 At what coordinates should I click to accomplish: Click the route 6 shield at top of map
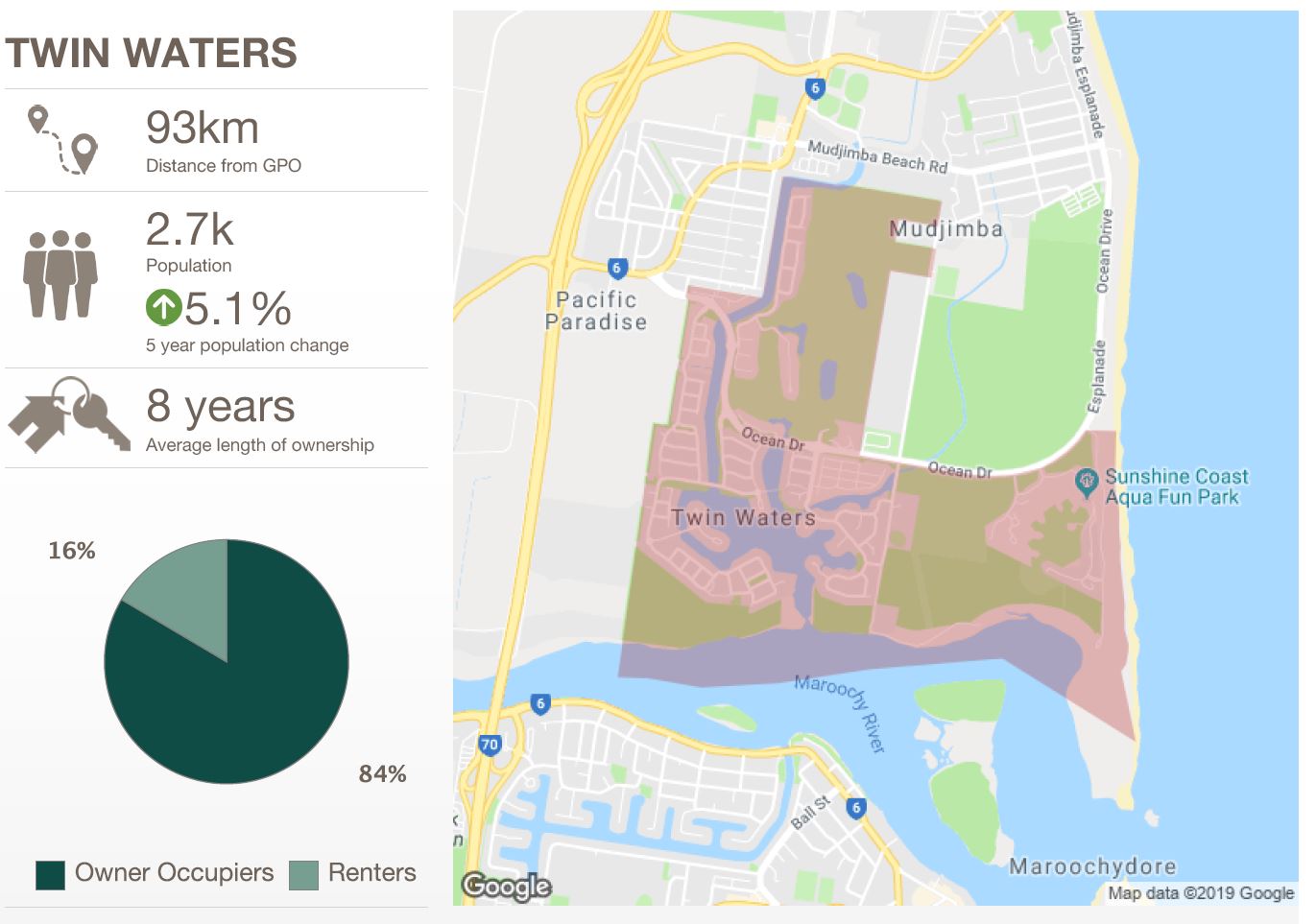click(x=815, y=88)
